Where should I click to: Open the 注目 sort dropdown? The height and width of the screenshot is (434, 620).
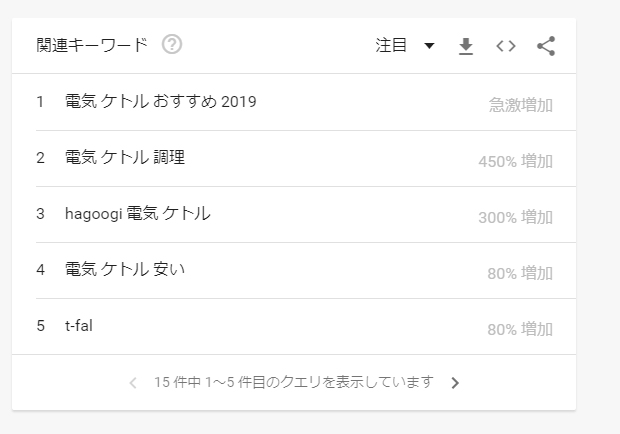tap(405, 45)
